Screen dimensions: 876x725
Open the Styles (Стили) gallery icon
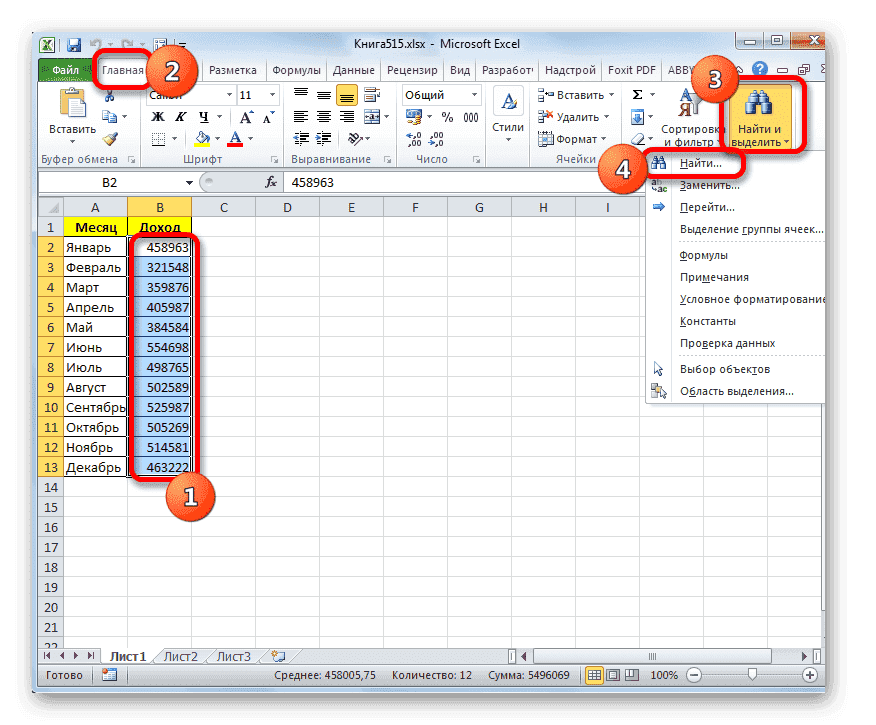[x=508, y=105]
